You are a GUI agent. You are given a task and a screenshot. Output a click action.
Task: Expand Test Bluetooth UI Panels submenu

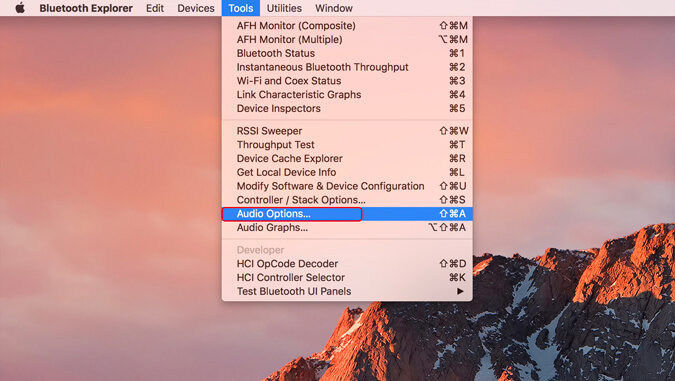(x=347, y=291)
